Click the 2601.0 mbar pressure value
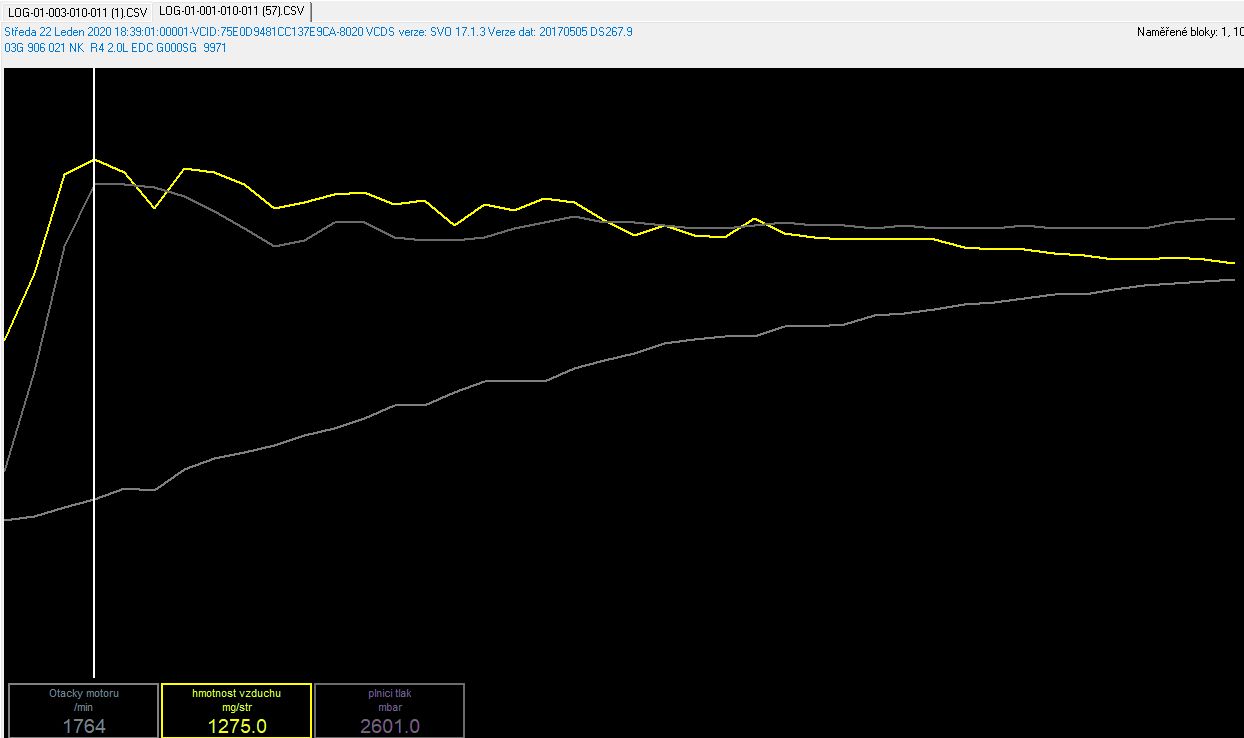This screenshot has height=738, width=1244. [x=390, y=726]
